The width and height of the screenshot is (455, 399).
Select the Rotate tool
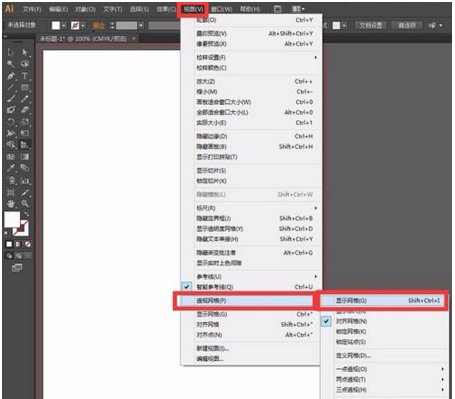click(x=11, y=122)
